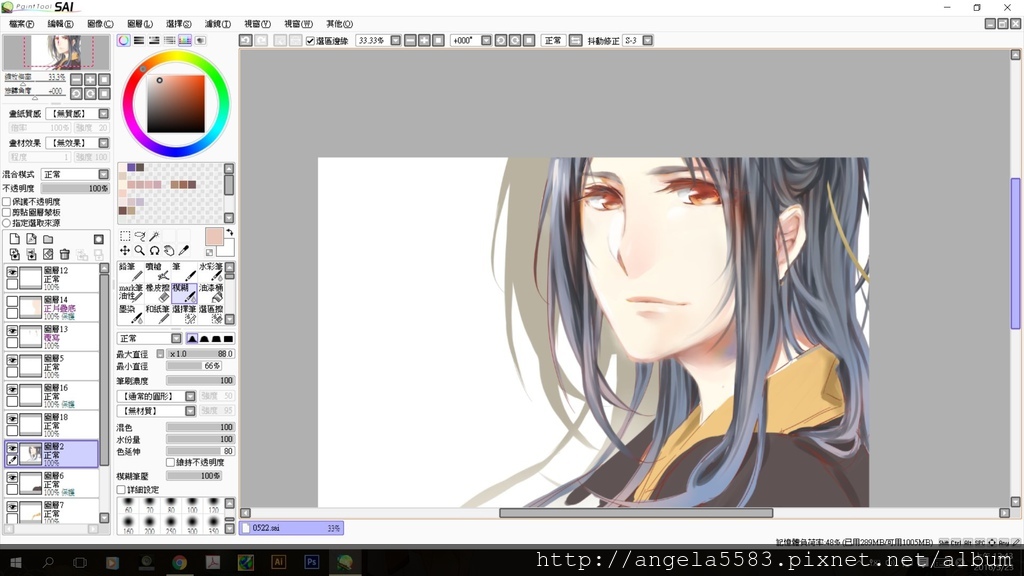Enable 剪貼圖層蒙板 checkbox
The height and width of the screenshot is (576, 1024).
[x=7, y=212]
